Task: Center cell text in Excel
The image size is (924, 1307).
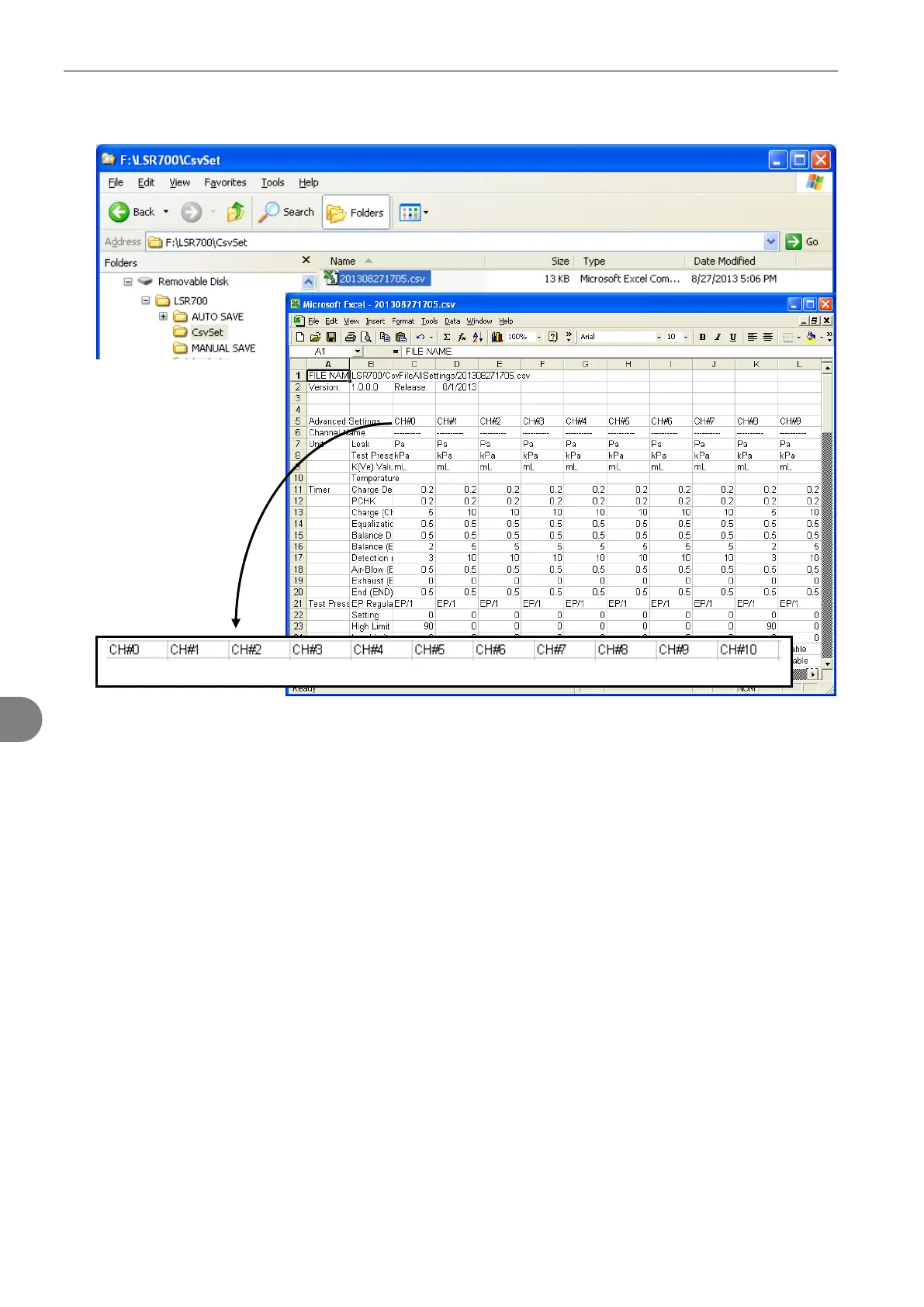Action: pyautogui.click(x=767, y=337)
